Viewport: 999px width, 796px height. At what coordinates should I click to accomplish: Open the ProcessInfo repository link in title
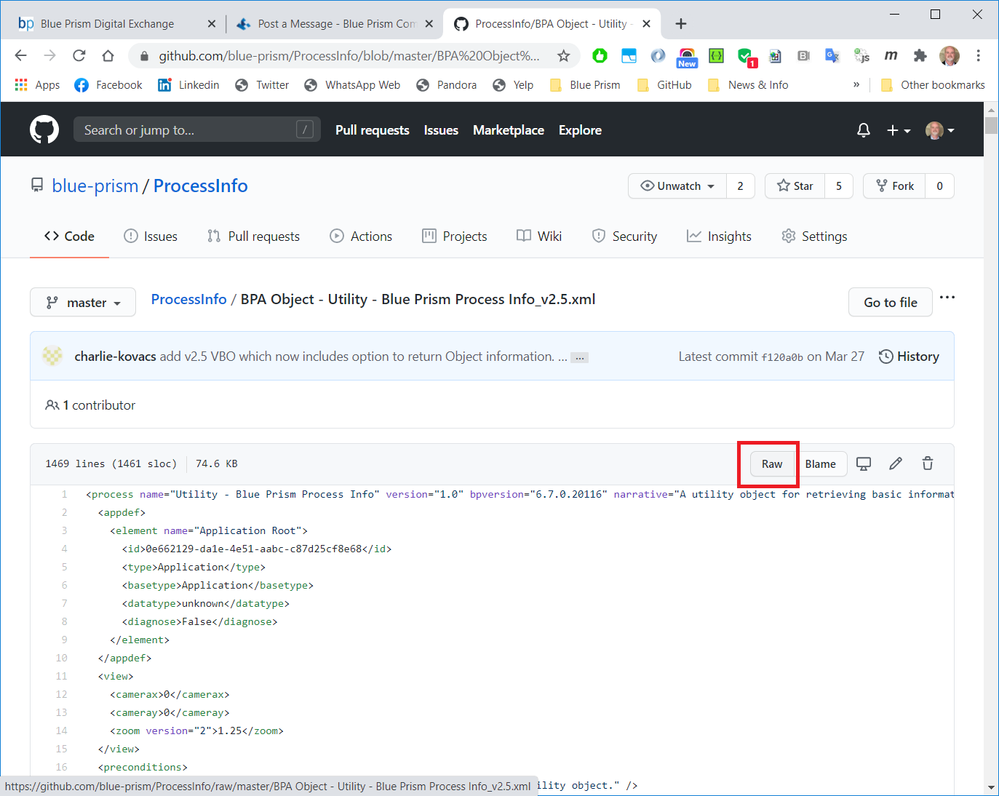point(200,185)
